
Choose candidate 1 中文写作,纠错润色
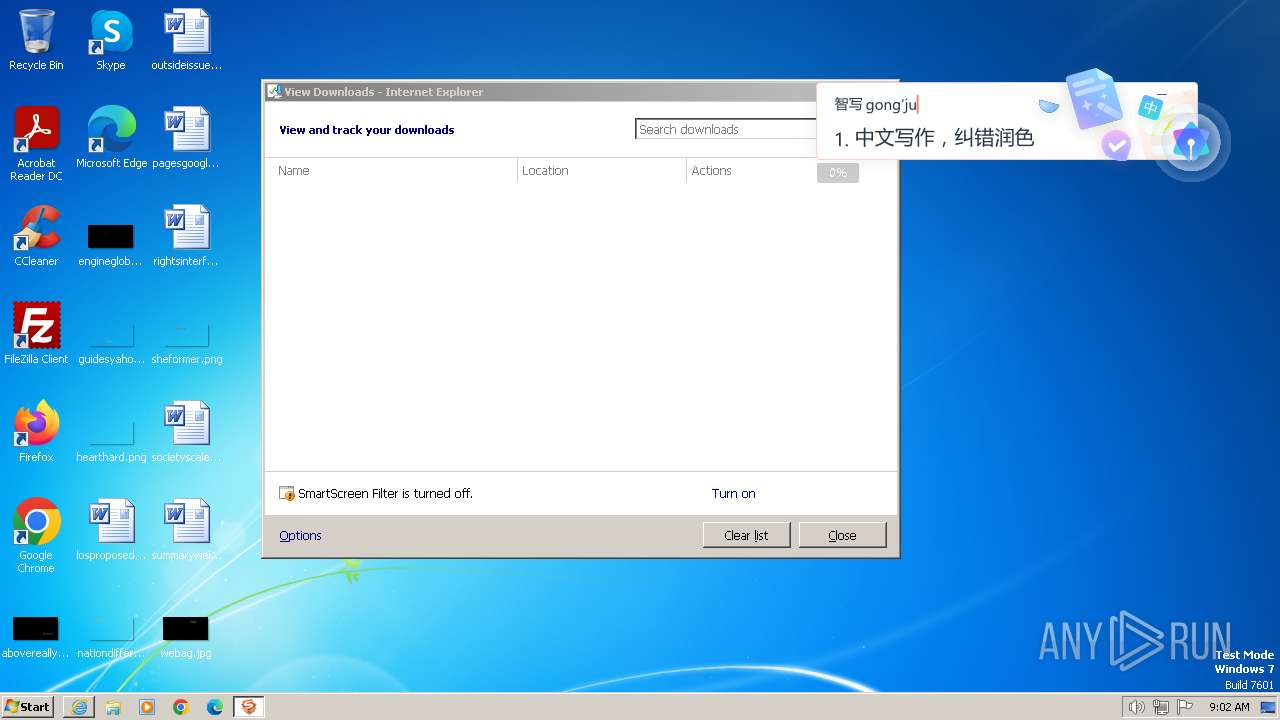(x=934, y=138)
